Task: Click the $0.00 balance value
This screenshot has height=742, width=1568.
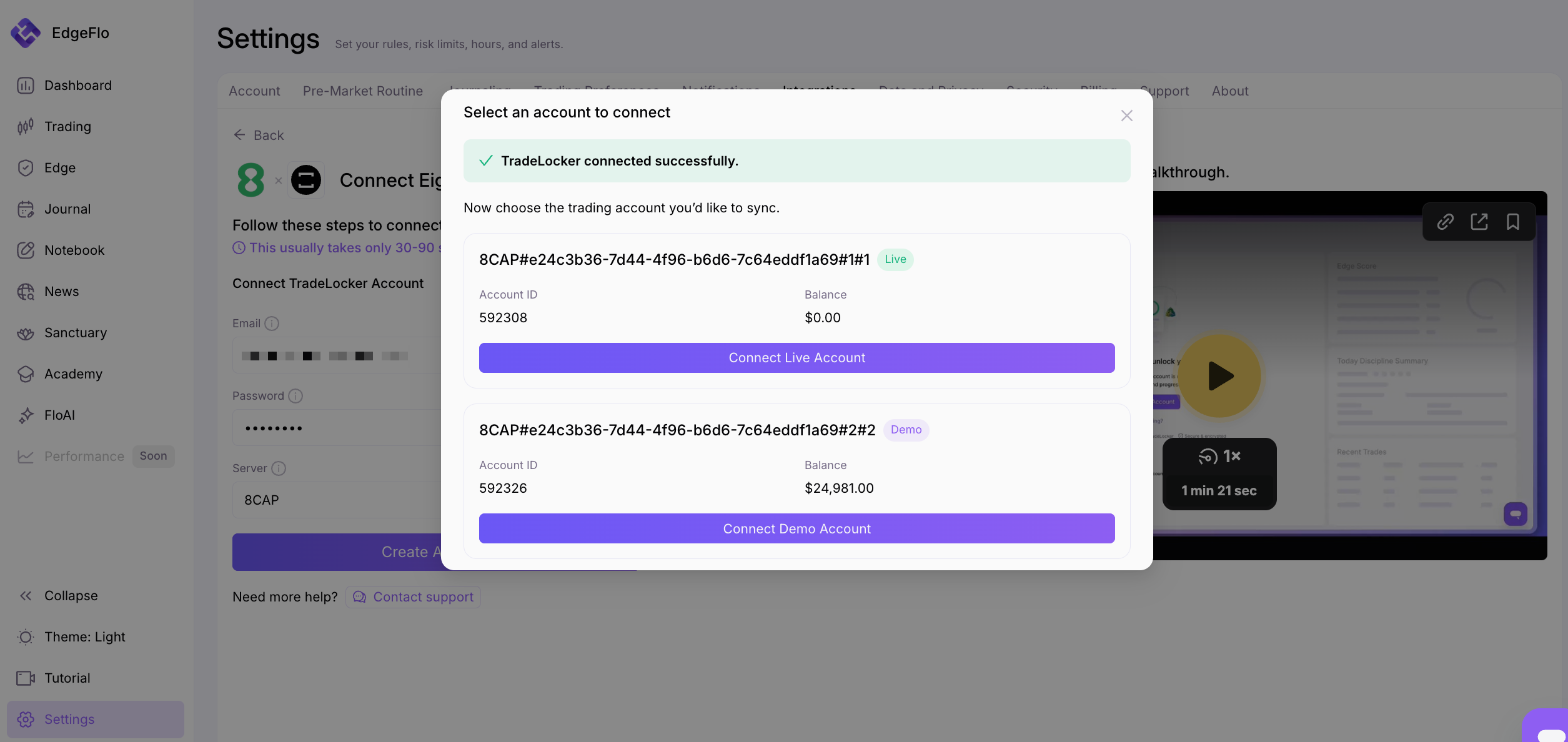Action: click(x=823, y=318)
